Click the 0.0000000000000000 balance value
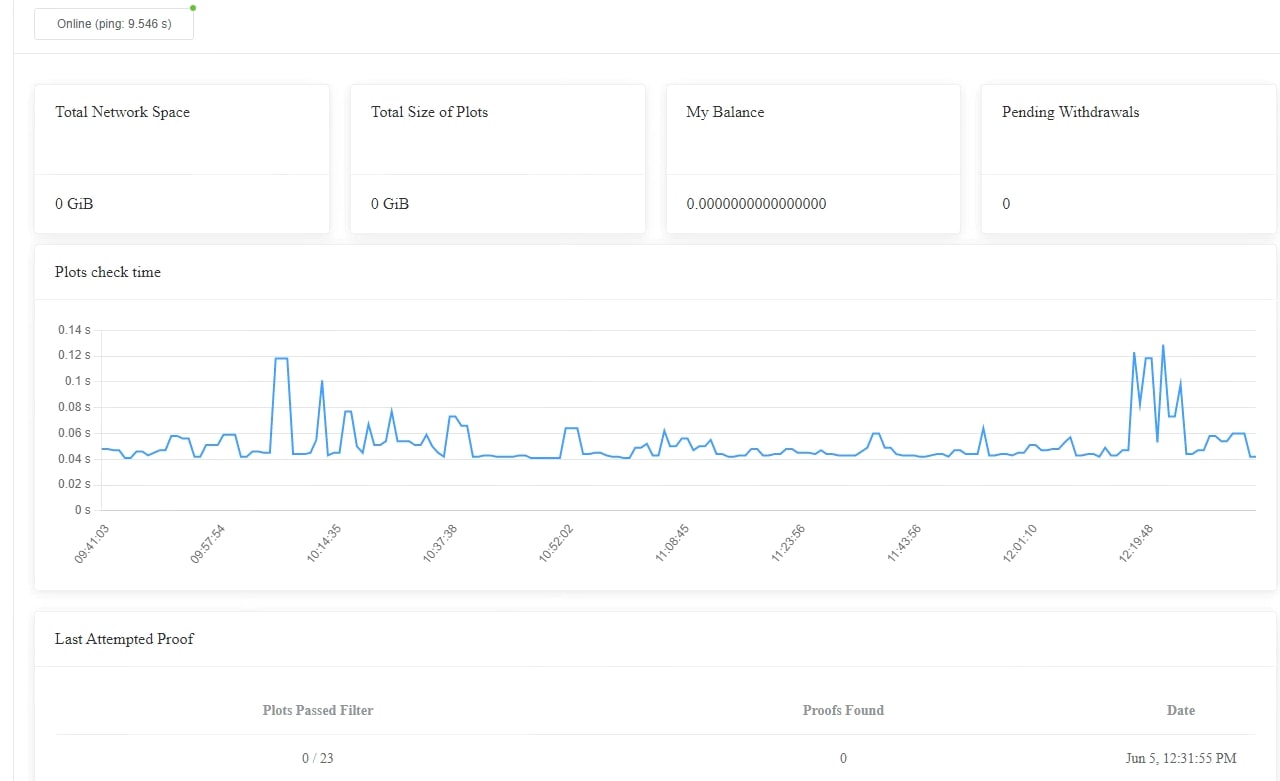The height and width of the screenshot is (781, 1280). [x=757, y=204]
